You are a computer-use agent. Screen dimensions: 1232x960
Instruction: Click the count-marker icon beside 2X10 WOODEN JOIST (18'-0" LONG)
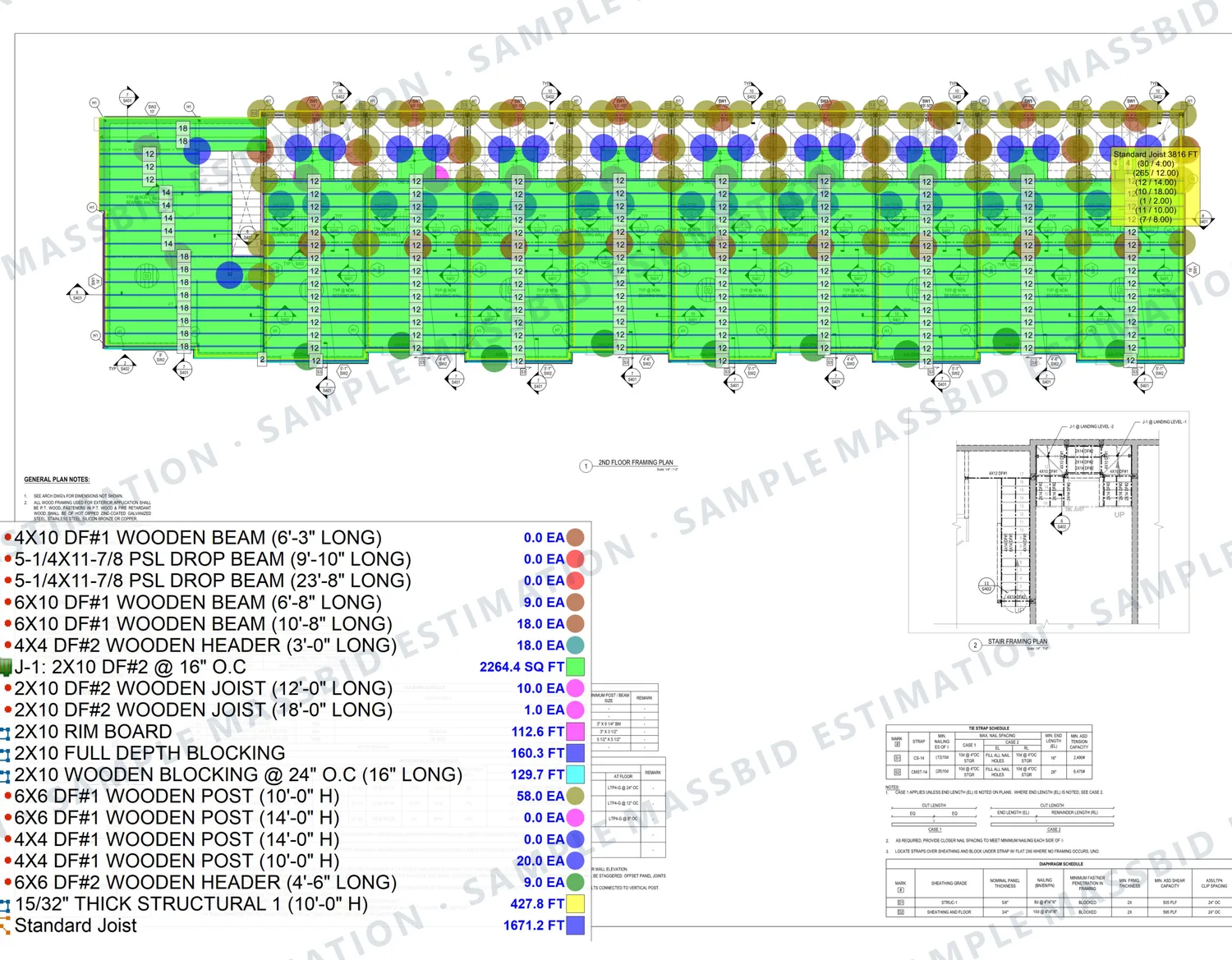pos(7,710)
